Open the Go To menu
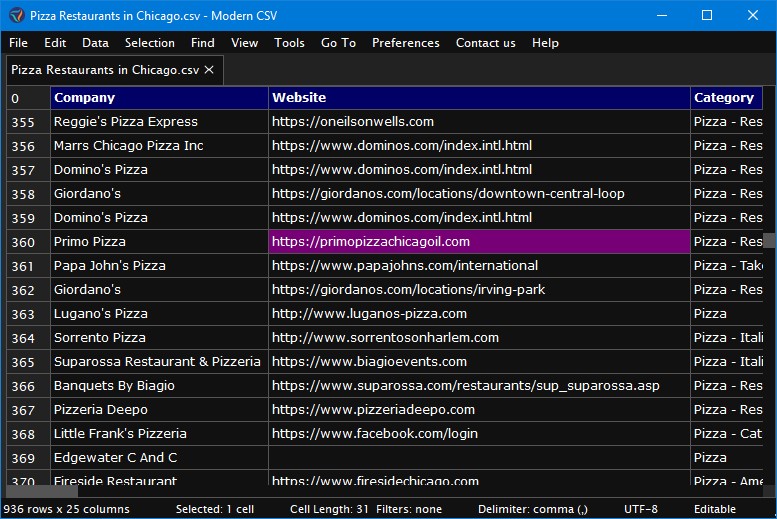Screen dimensions: 777x519 pyautogui.click(x=338, y=43)
